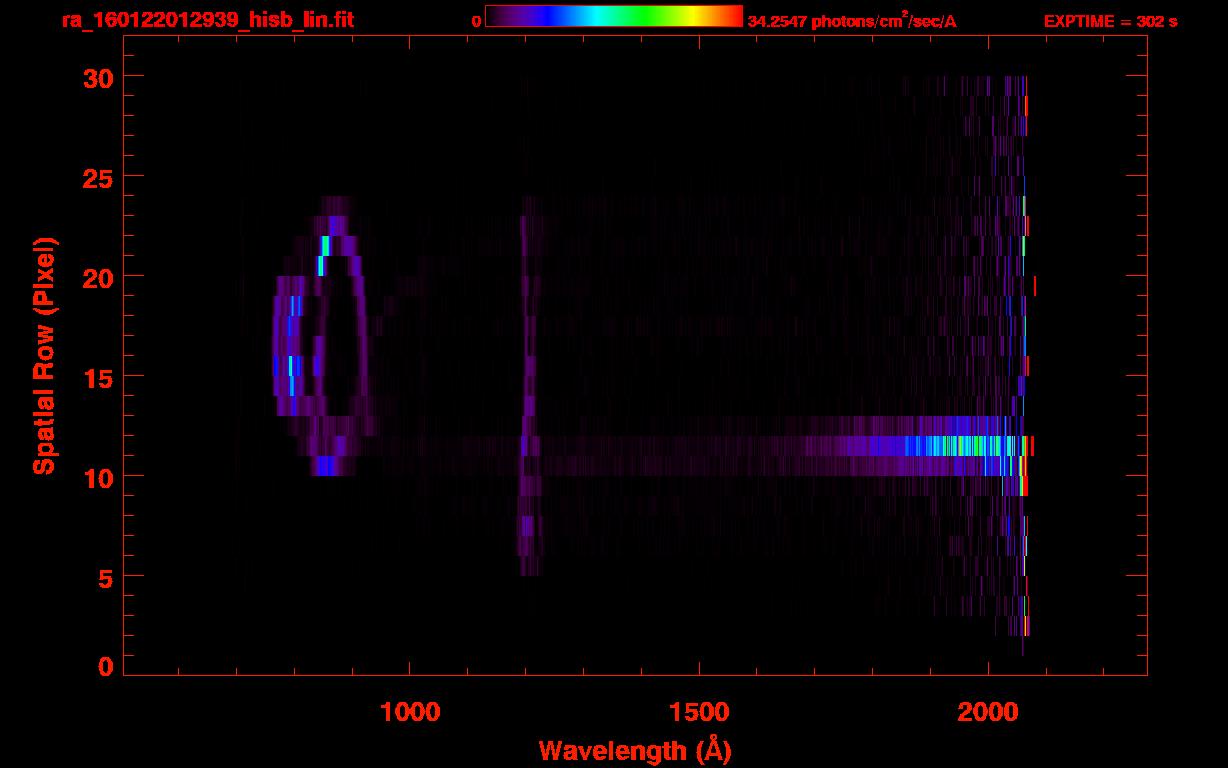The image size is (1228, 768).
Task: Click the colorbar minimum value 0
Action: point(476,20)
